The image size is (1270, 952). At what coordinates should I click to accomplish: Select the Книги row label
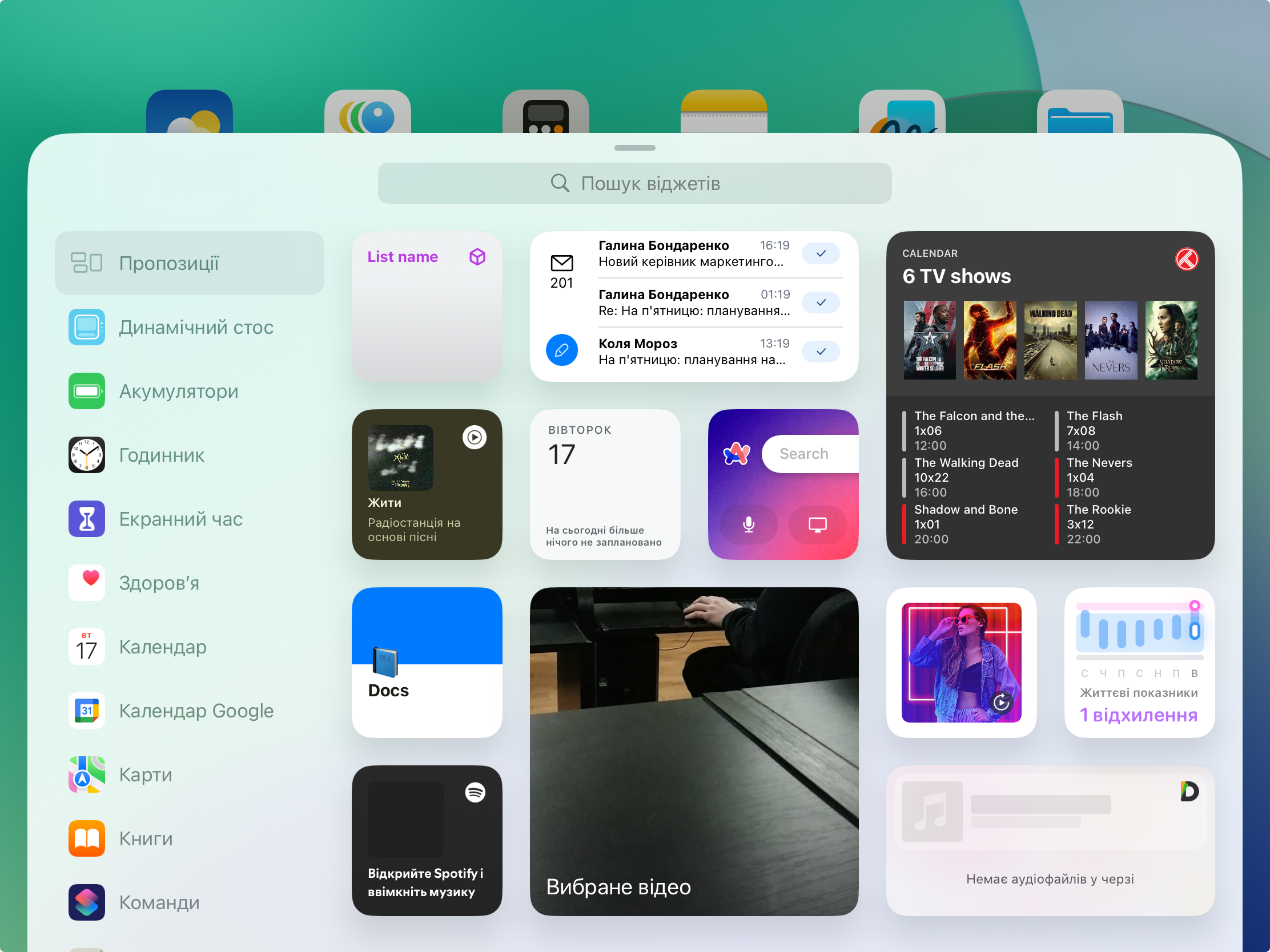pyautogui.click(x=146, y=838)
